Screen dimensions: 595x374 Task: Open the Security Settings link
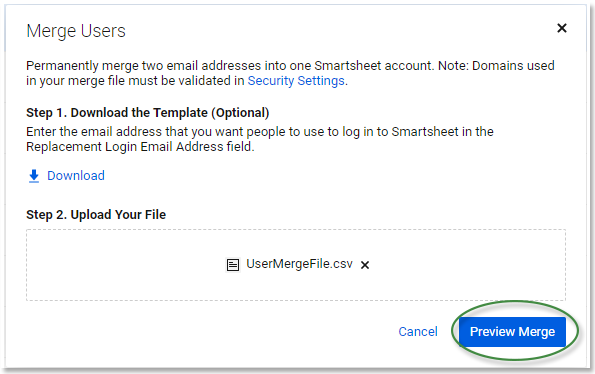pyautogui.click(x=296, y=81)
